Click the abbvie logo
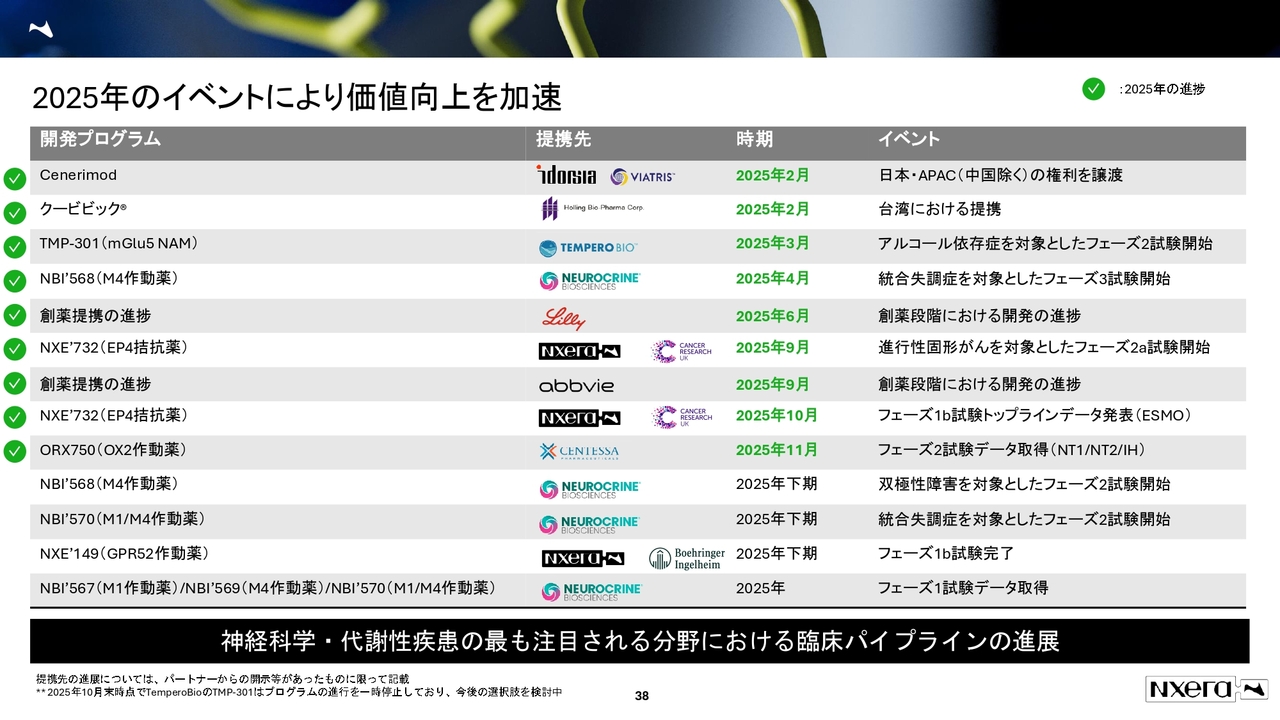Screen dimensions: 1280x720 [x=576, y=385]
